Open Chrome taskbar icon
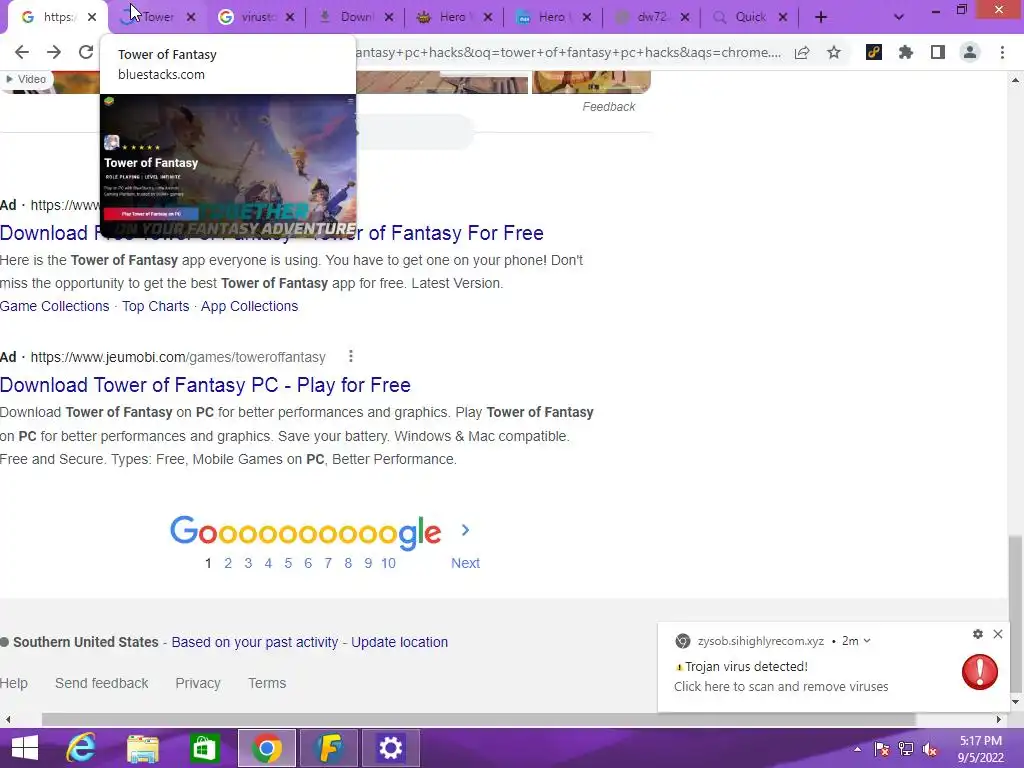 coord(266,748)
